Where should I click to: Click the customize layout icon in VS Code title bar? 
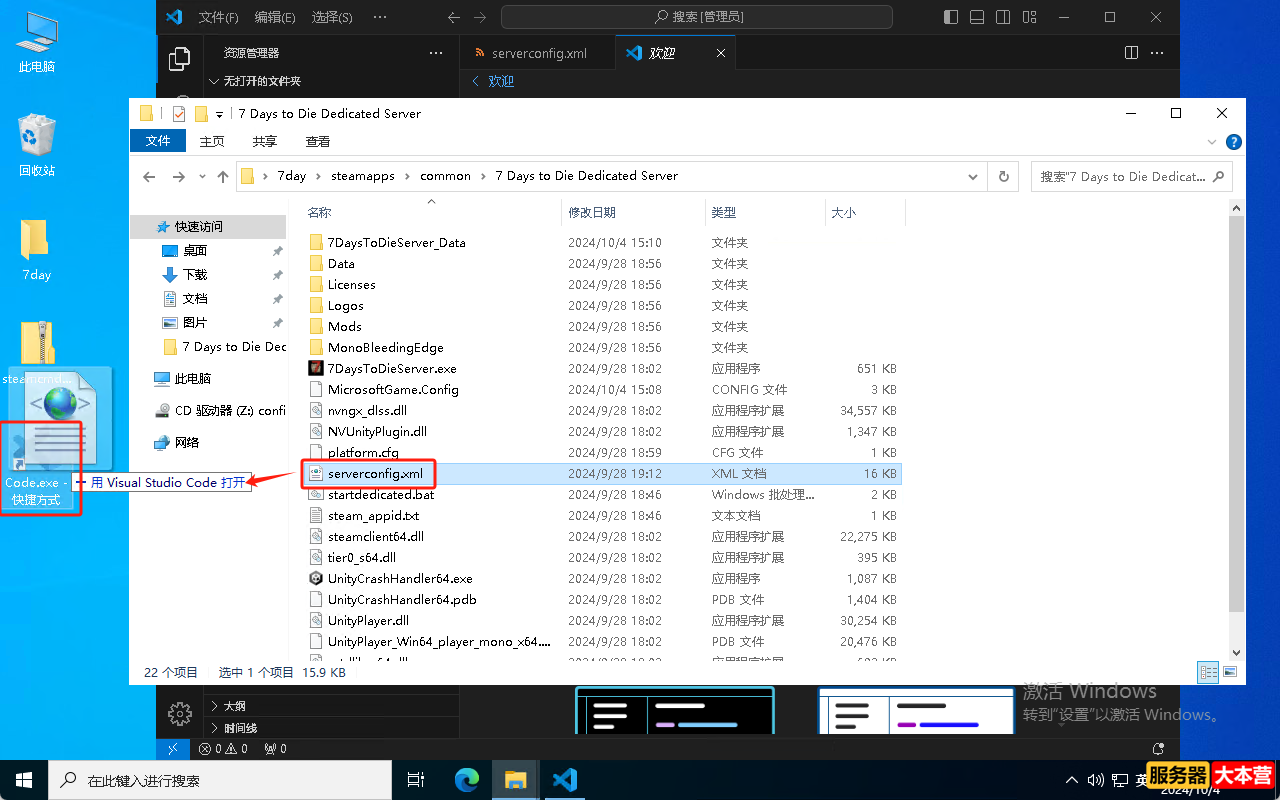pyautogui.click(x=1028, y=17)
